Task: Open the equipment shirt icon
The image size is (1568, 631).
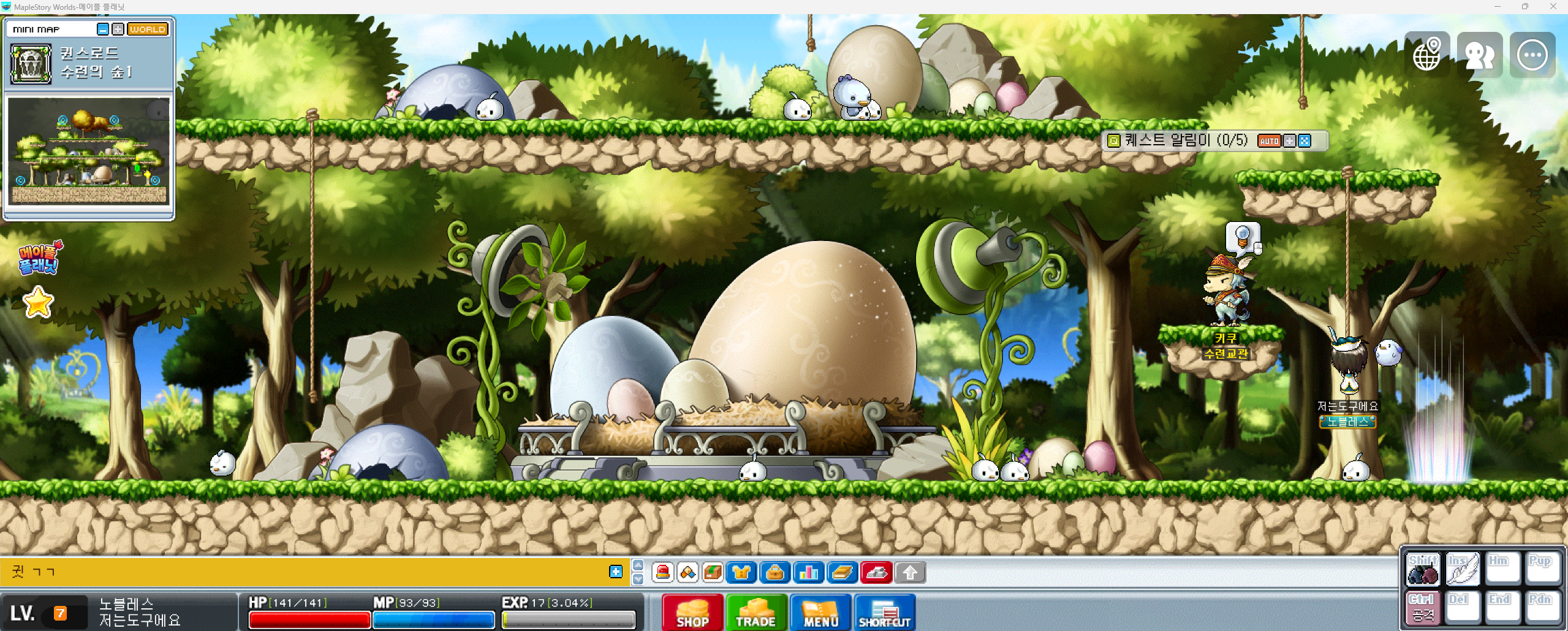Action: coord(741,573)
